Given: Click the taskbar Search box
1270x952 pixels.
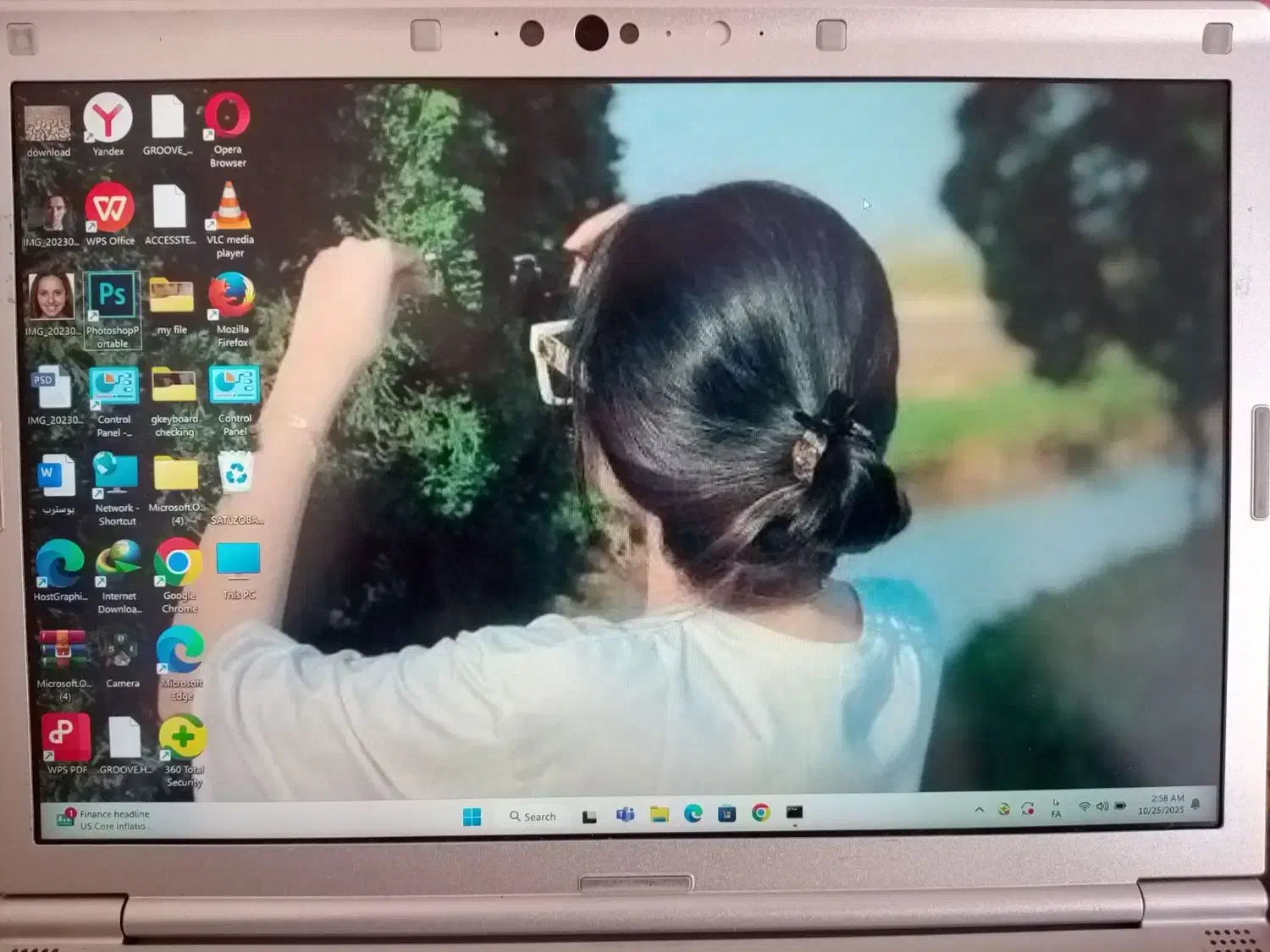Looking at the screenshot, I should 533,816.
